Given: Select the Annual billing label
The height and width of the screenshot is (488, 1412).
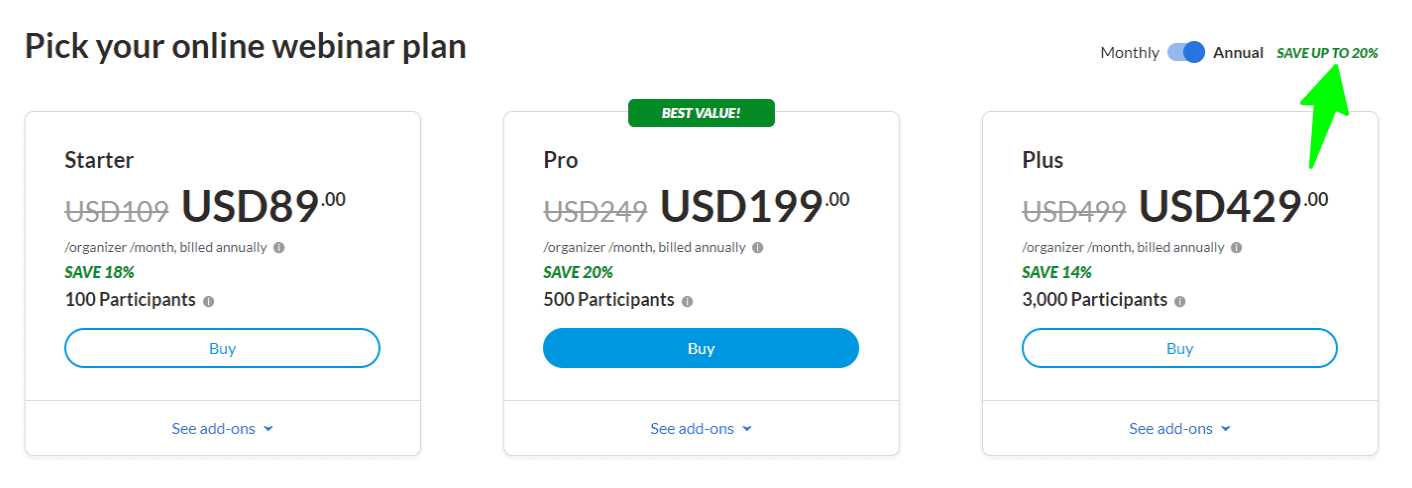Looking at the screenshot, I should click(1238, 53).
